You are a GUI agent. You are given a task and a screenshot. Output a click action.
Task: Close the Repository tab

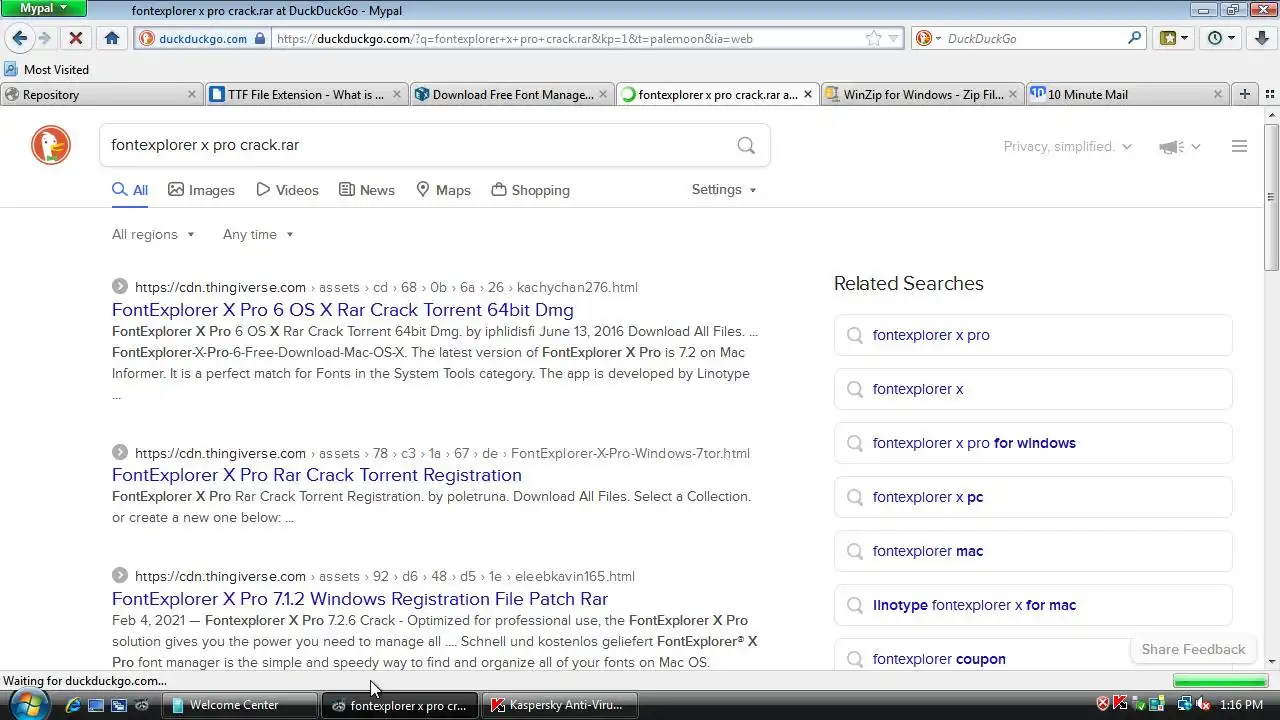point(192,94)
